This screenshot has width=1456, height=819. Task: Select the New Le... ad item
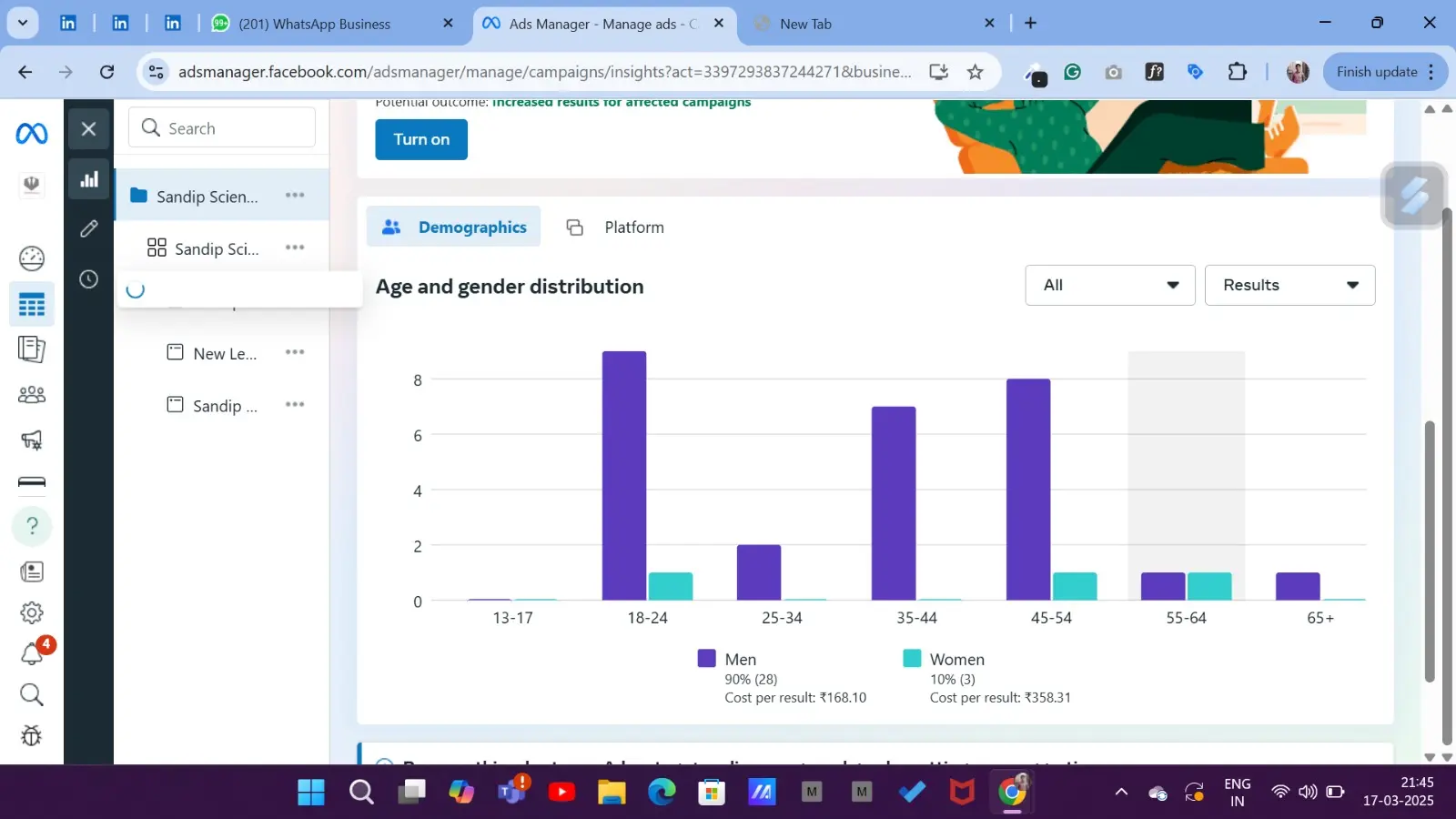pyautogui.click(x=224, y=354)
